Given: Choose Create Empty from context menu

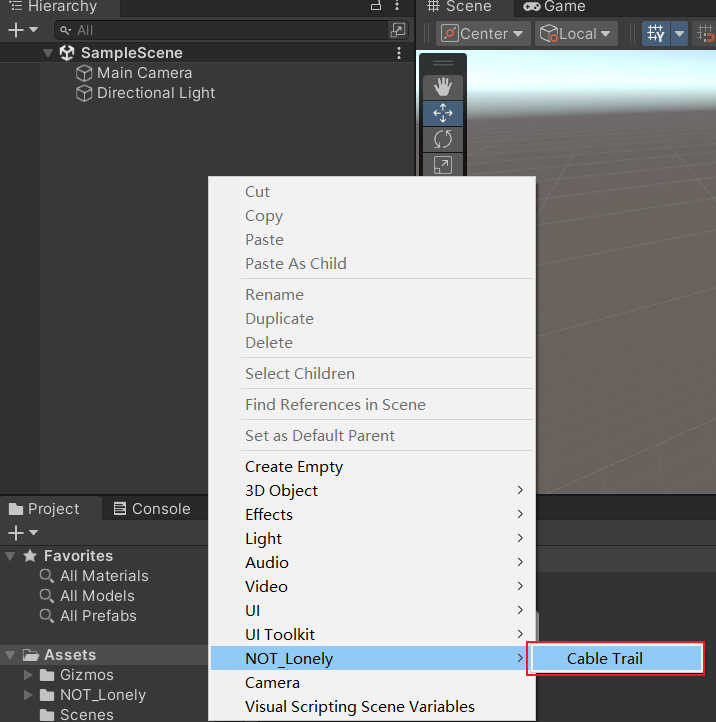Looking at the screenshot, I should tap(372, 466).
